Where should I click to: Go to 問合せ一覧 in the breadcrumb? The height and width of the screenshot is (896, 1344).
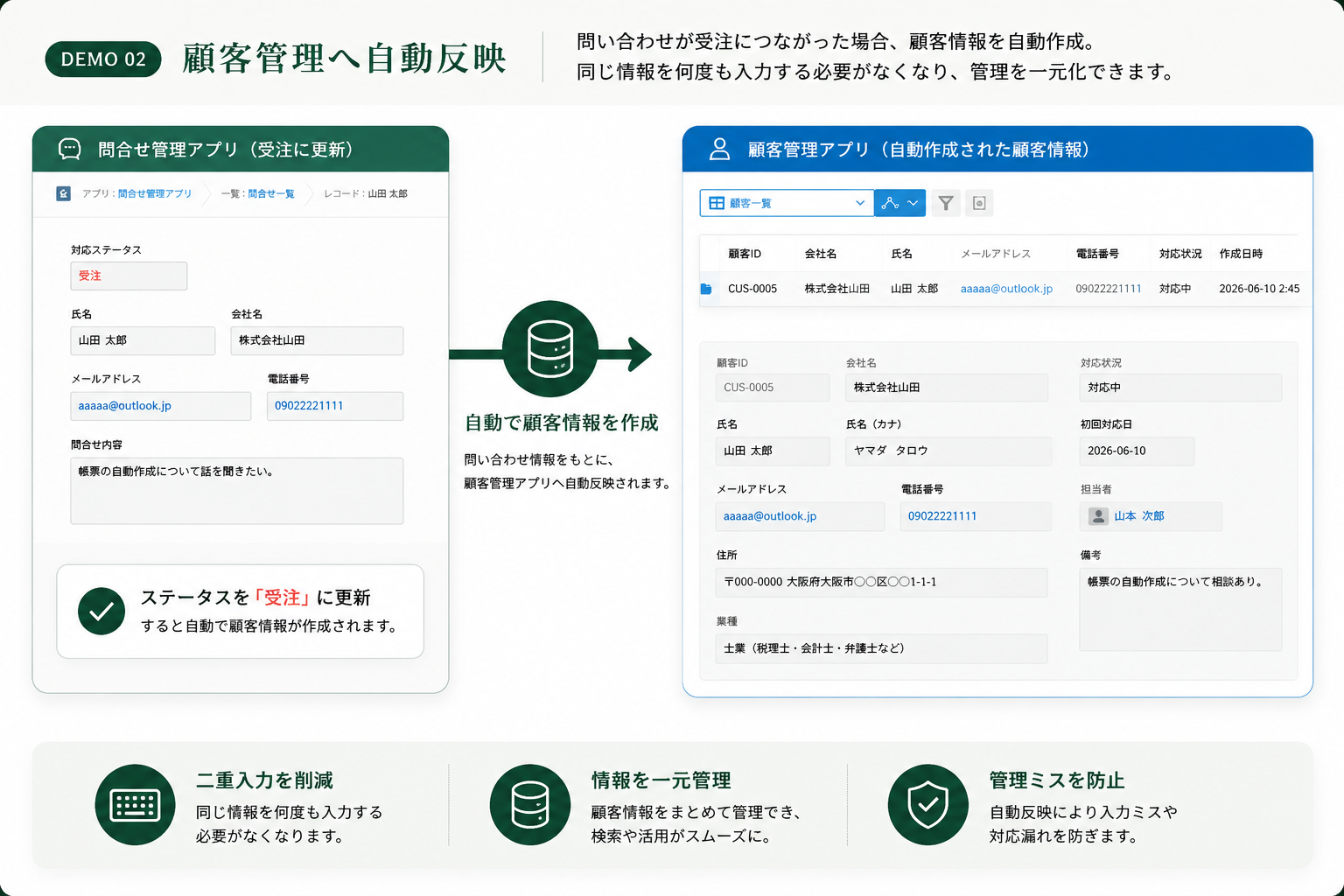(271, 193)
